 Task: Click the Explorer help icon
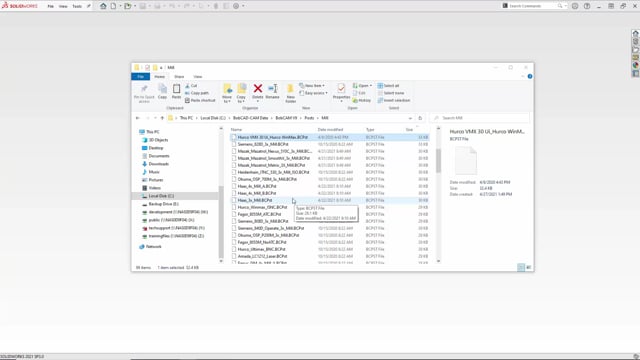coord(530,76)
